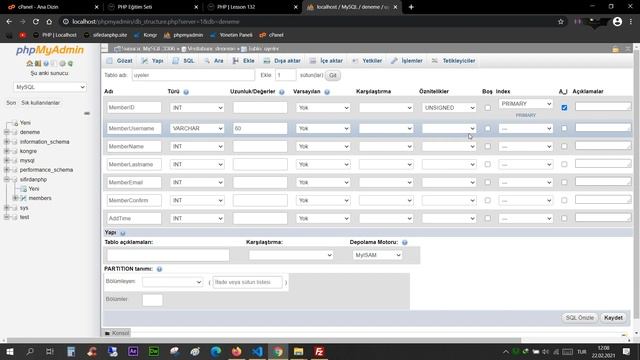Image resolution: width=640 pixels, height=360 pixels.
Task: Toggle Boş checkbox for AddTime
Action: 488,218
